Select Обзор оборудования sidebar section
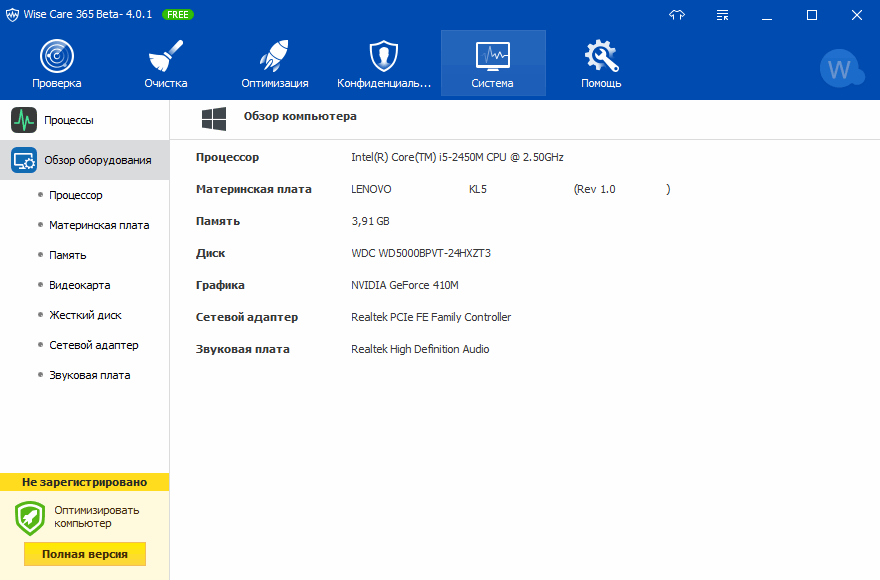This screenshot has width=880, height=580. pos(97,160)
